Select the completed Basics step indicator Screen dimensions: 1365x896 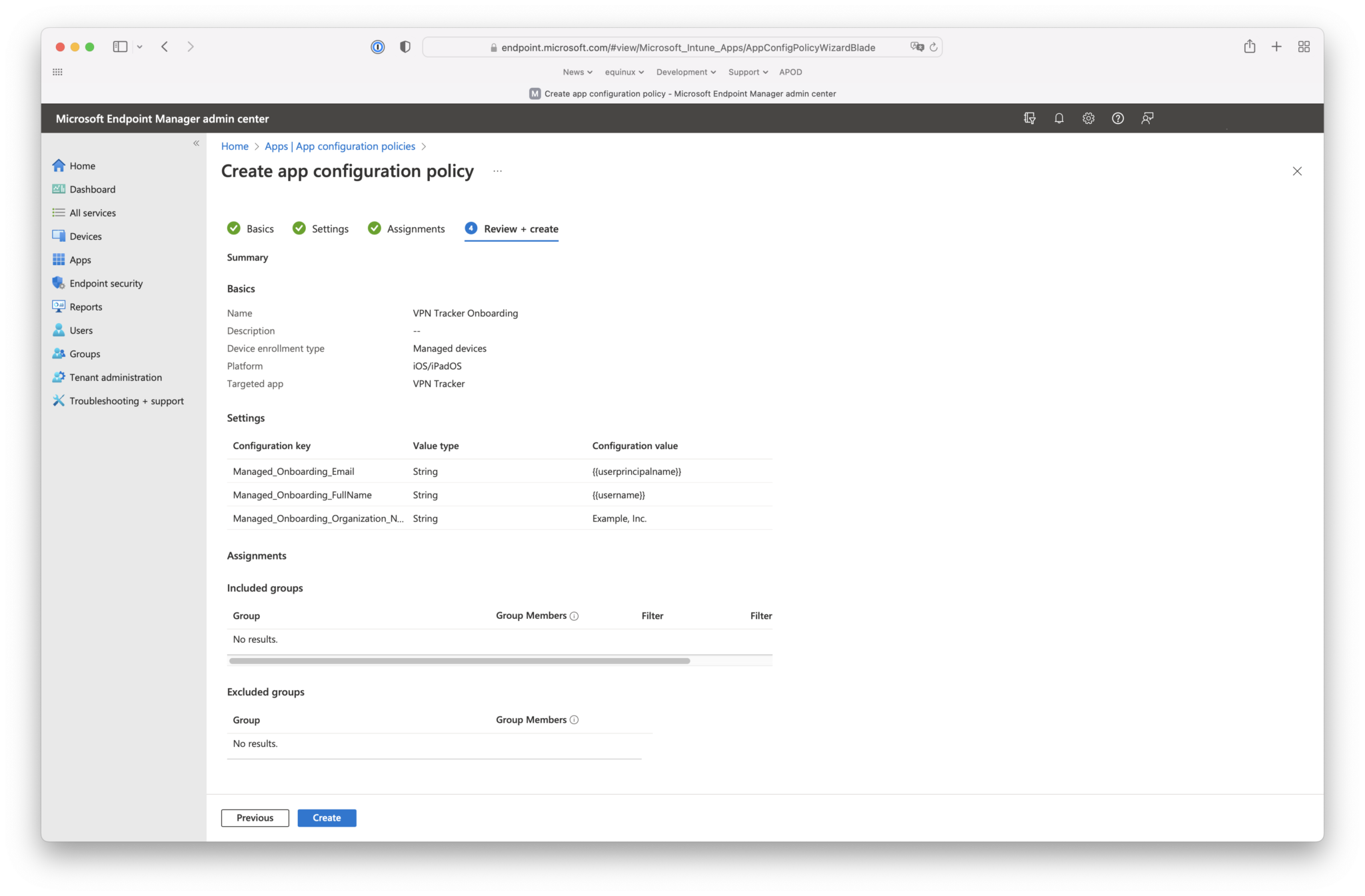(x=234, y=228)
